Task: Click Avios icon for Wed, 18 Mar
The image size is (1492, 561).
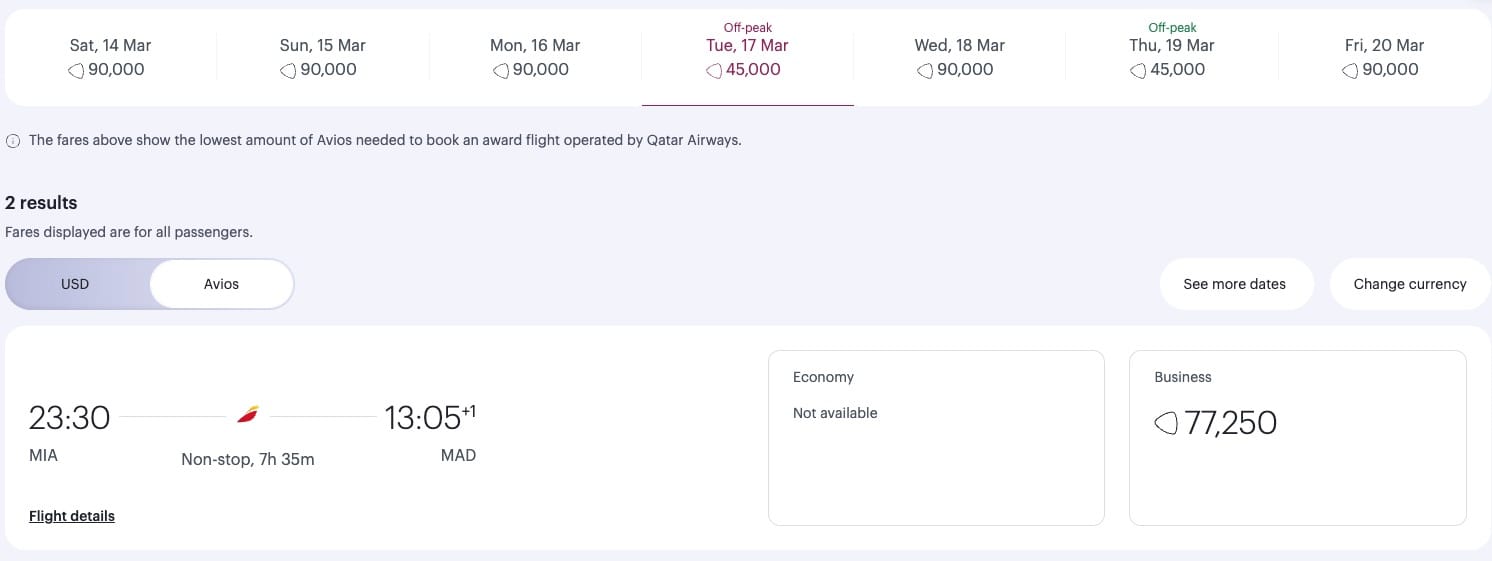Action: click(925, 71)
